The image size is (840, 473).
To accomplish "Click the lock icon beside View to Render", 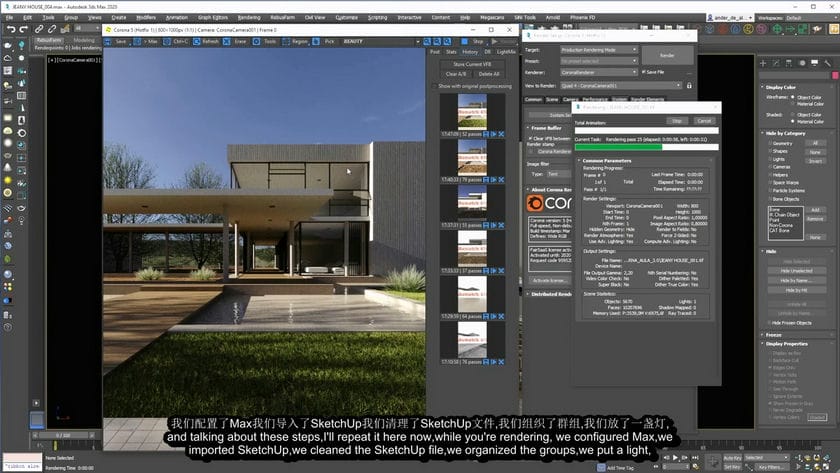I will pyautogui.click(x=689, y=85).
